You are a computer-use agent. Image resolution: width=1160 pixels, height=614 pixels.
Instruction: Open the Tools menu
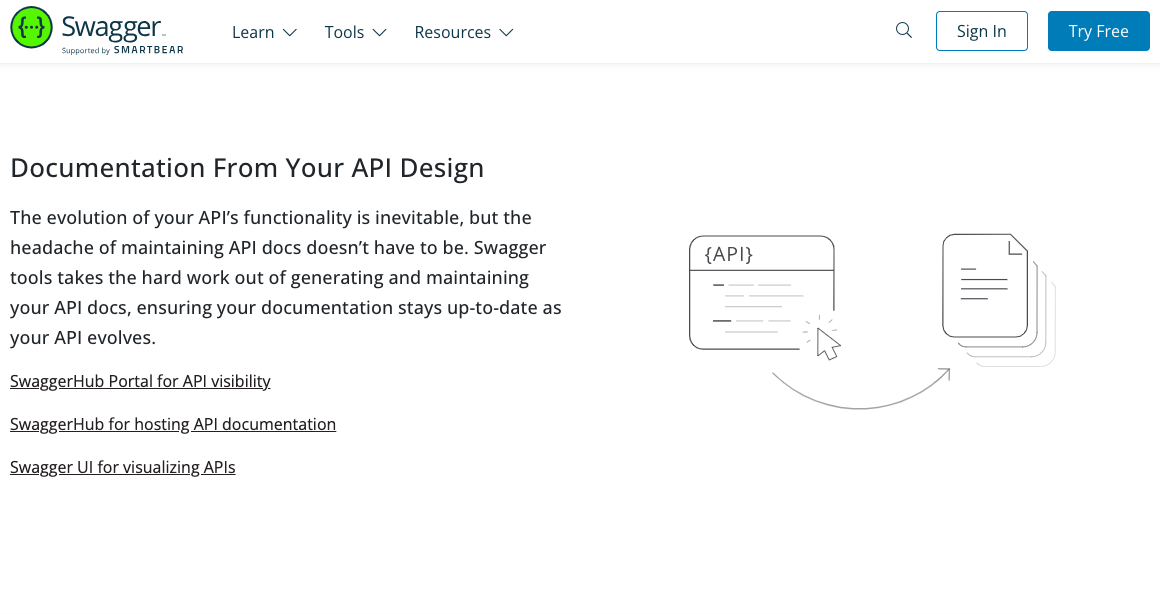pos(344,32)
